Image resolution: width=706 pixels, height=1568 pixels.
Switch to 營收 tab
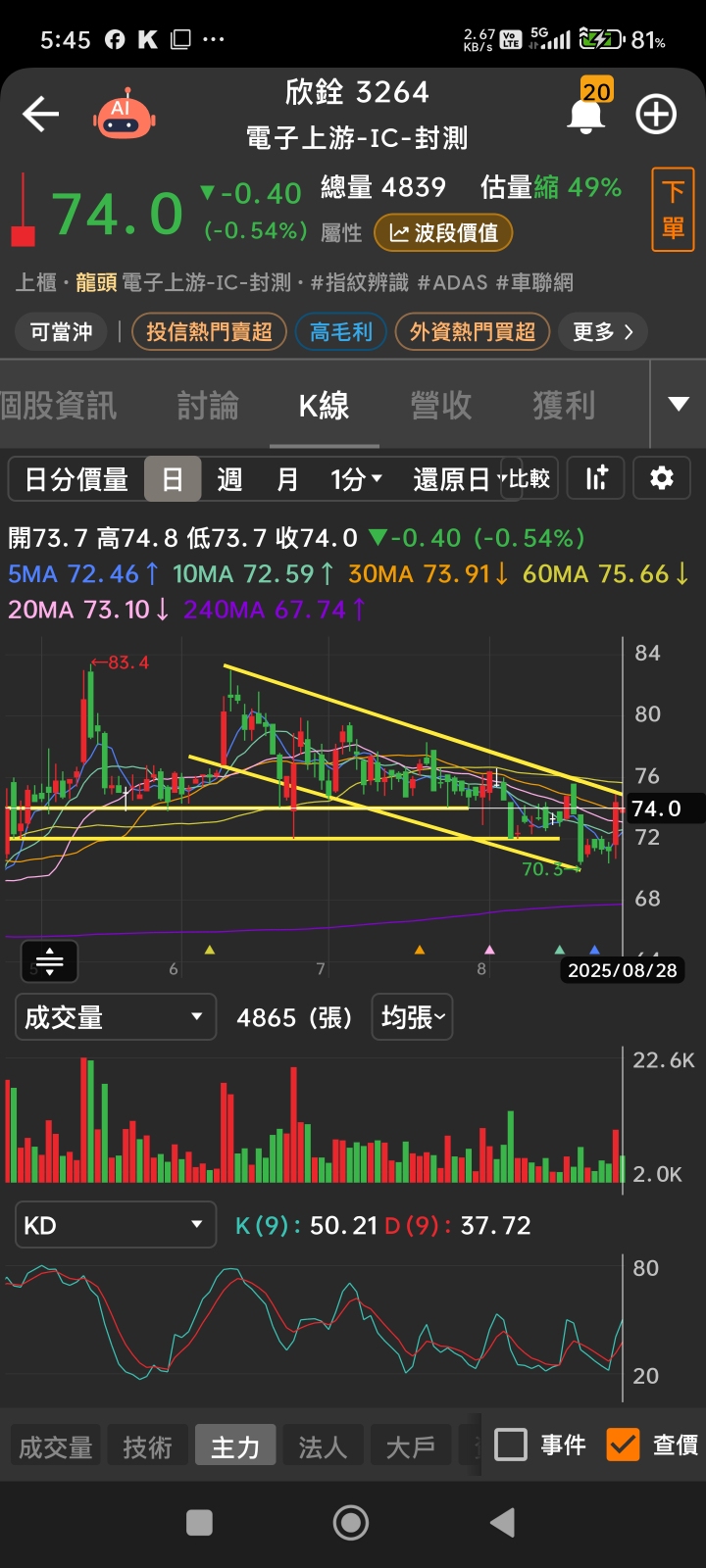pos(441,405)
